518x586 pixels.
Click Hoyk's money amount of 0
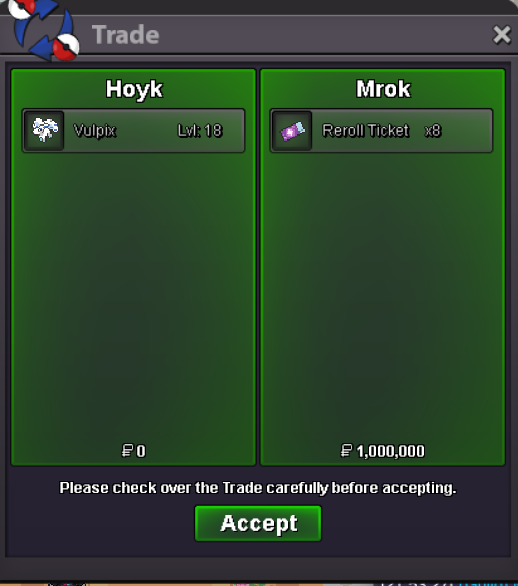141,451
